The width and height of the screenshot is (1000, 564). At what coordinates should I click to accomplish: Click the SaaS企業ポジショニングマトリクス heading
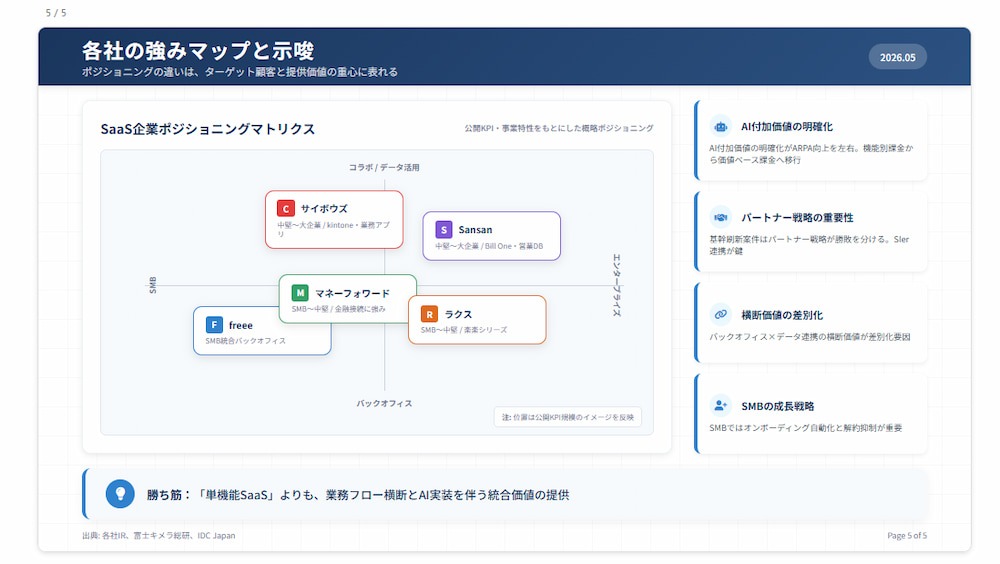click(x=208, y=129)
